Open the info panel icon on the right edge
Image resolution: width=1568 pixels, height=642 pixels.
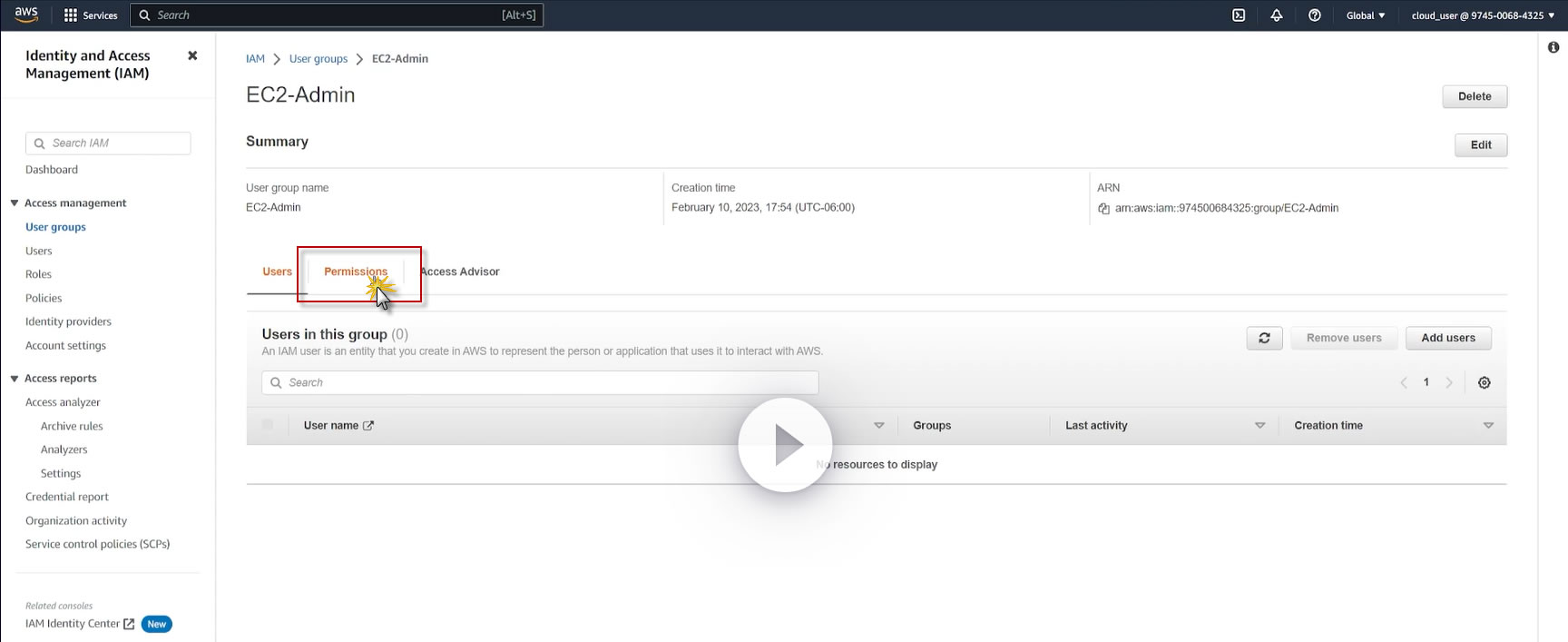(1553, 47)
